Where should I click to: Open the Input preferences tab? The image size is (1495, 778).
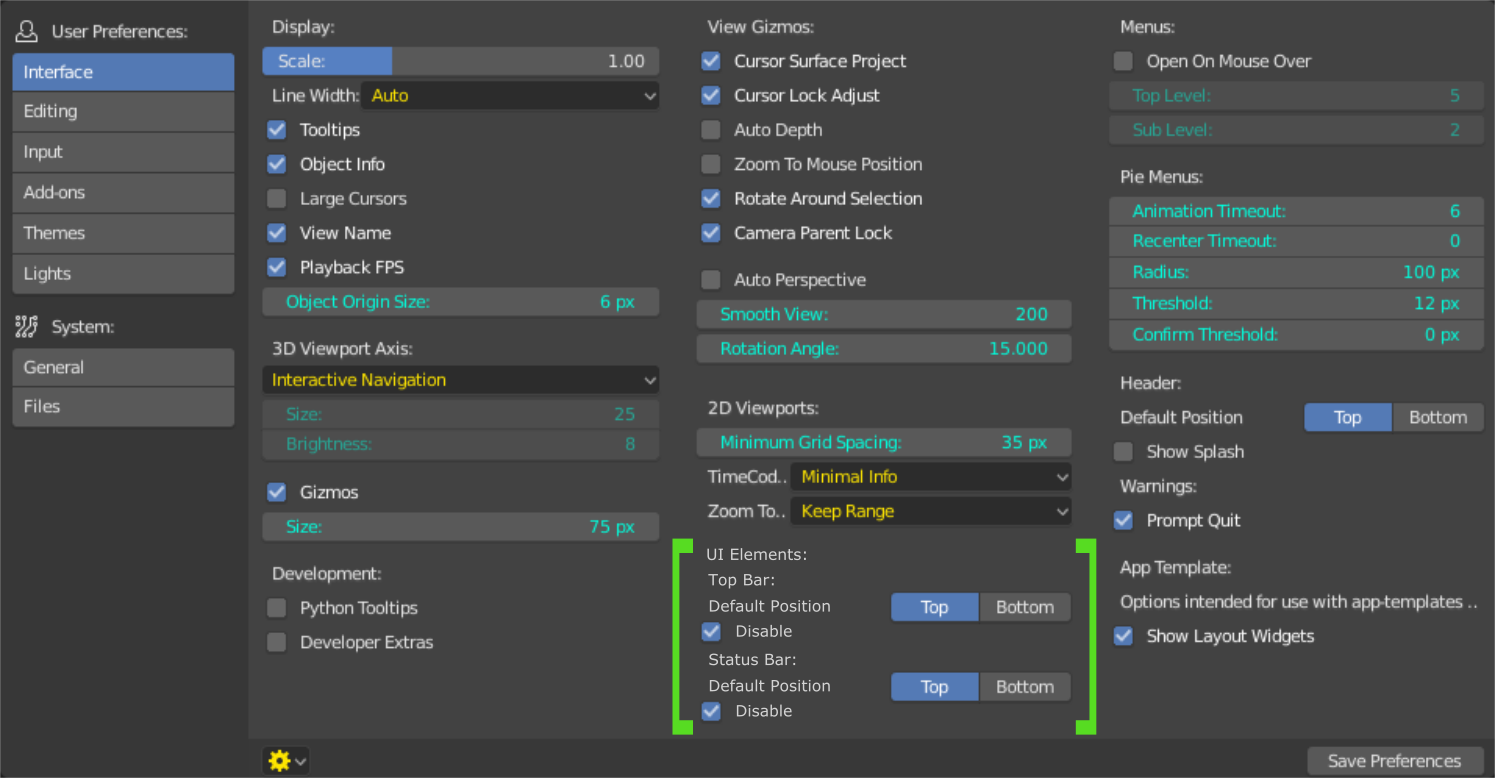click(x=123, y=152)
